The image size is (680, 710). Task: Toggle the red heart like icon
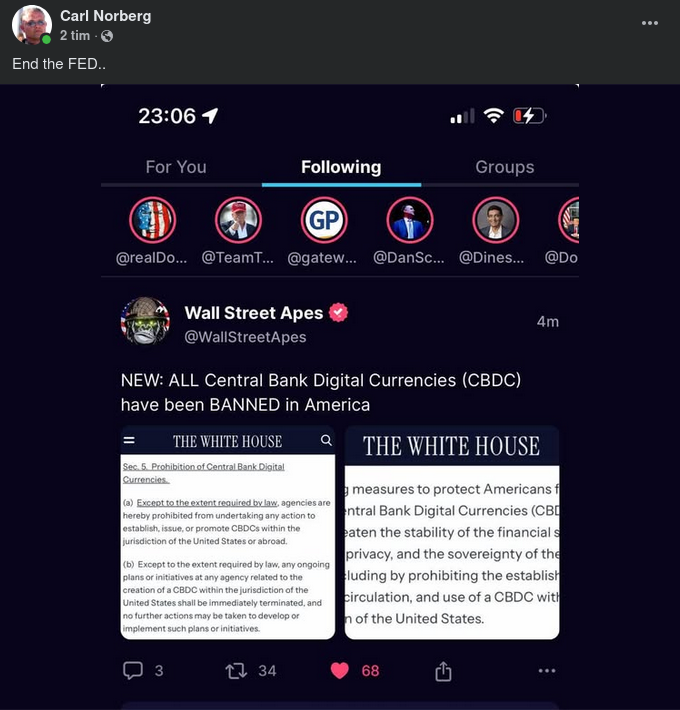point(340,671)
